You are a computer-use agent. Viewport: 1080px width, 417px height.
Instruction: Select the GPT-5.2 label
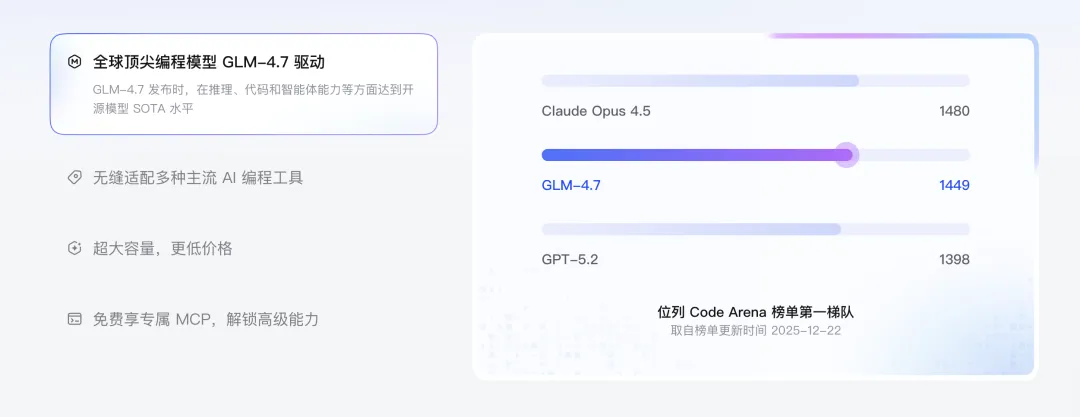pos(569,260)
